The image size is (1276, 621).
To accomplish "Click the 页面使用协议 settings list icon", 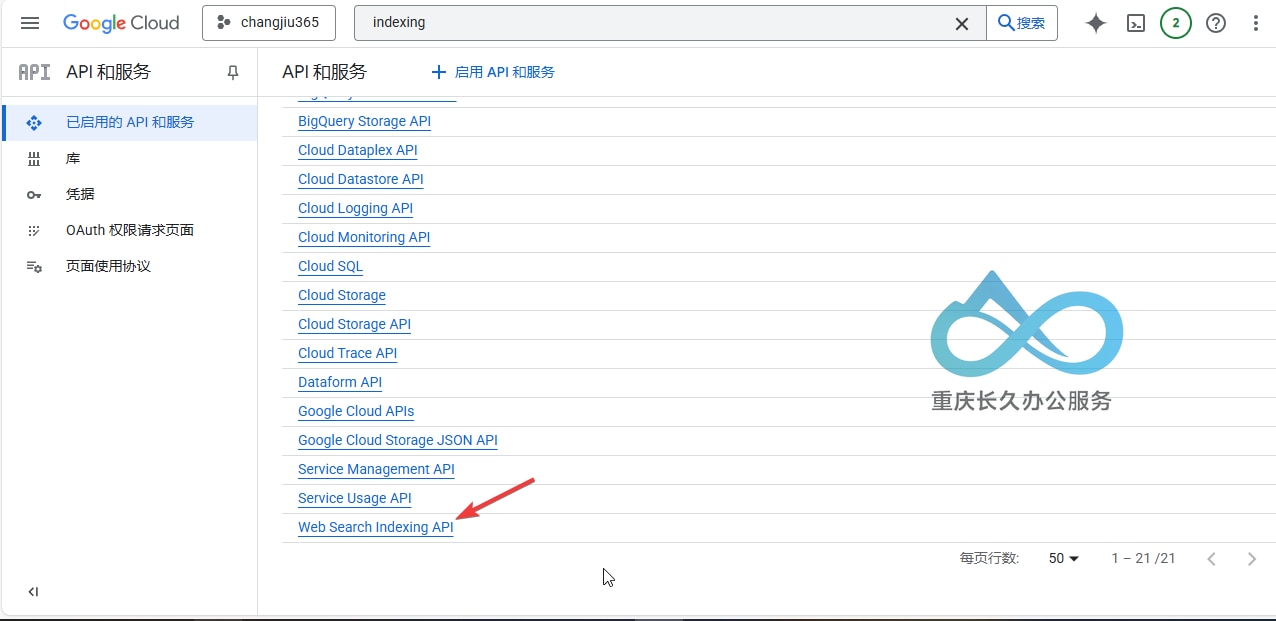I will [34, 266].
